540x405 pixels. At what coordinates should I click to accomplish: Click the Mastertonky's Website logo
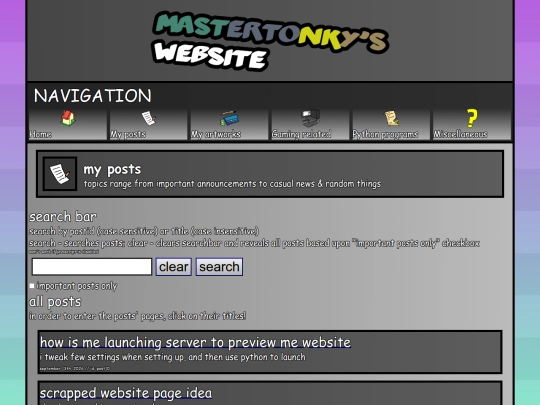pyautogui.click(x=270, y=41)
